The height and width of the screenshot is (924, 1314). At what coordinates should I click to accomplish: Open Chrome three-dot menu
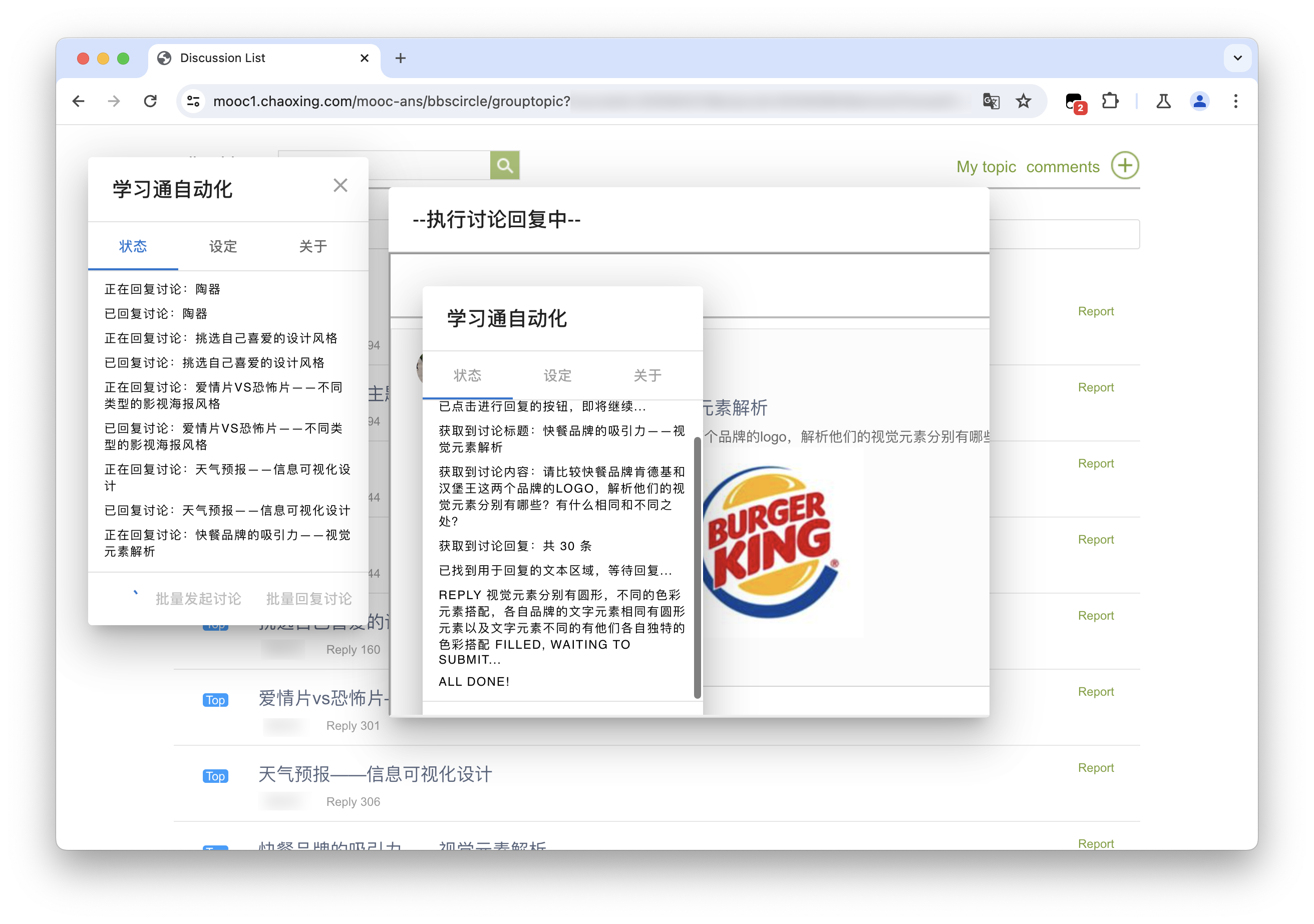pyautogui.click(x=1235, y=101)
